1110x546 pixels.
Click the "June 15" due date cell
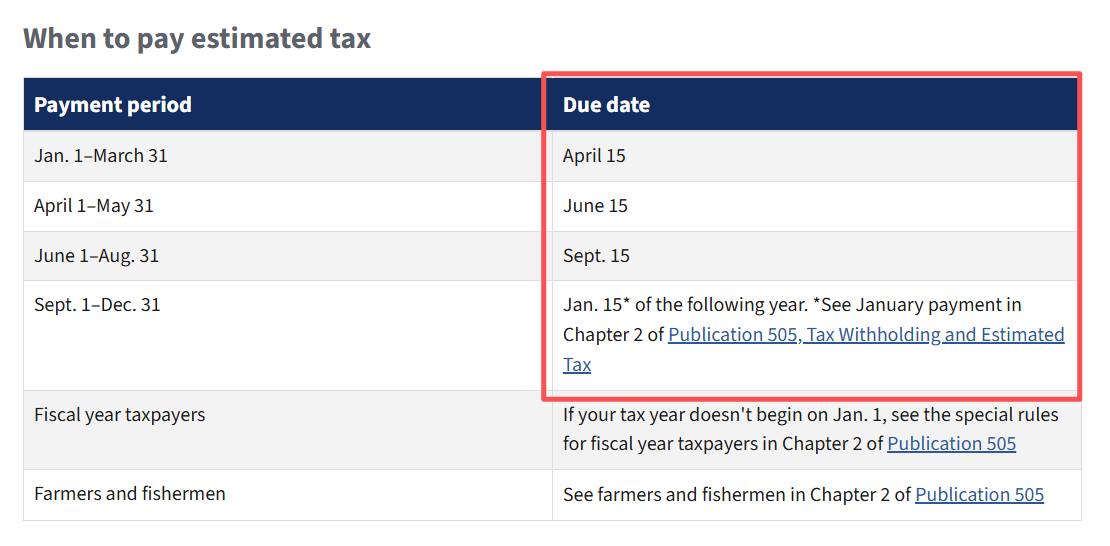pos(595,206)
